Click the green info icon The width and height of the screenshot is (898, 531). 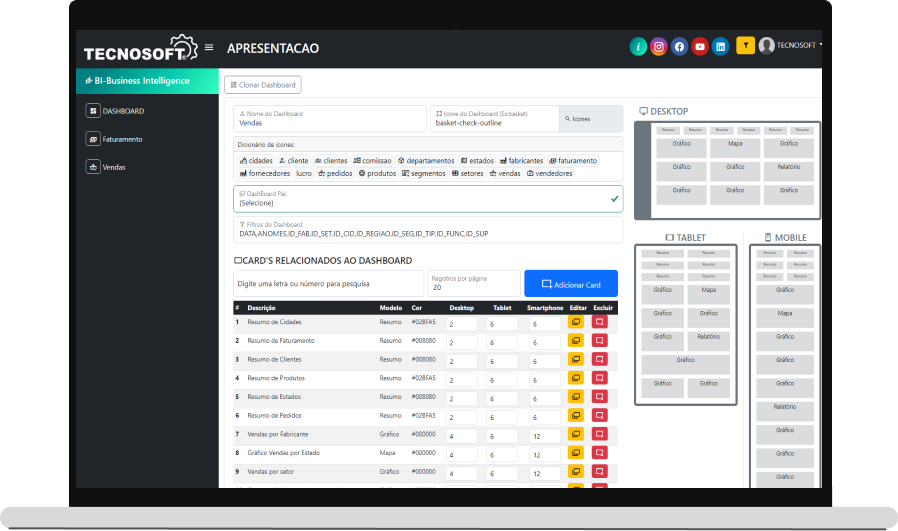click(x=638, y=46)
